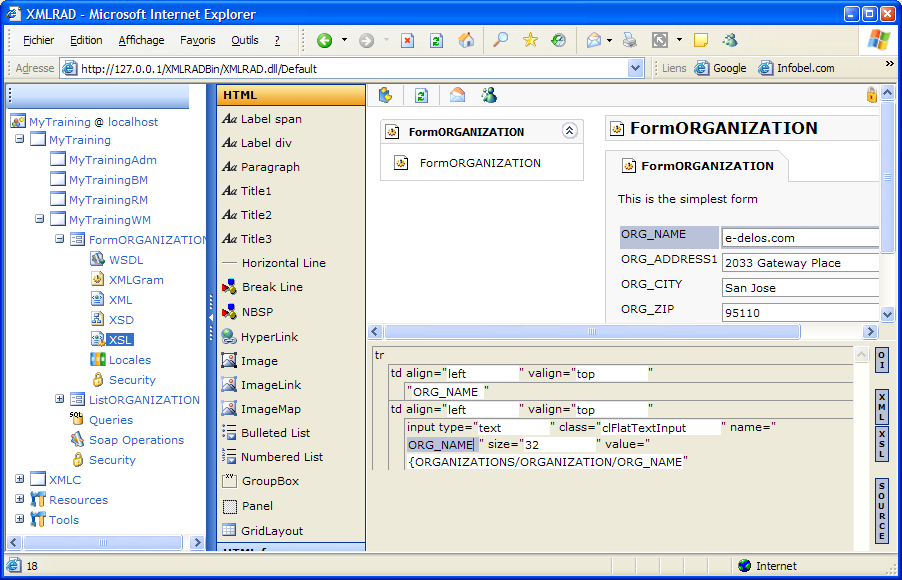Select the XML vertical tab
Image resolution: width=902 pixels, height=580 pixels.
[x=881, y=406]
